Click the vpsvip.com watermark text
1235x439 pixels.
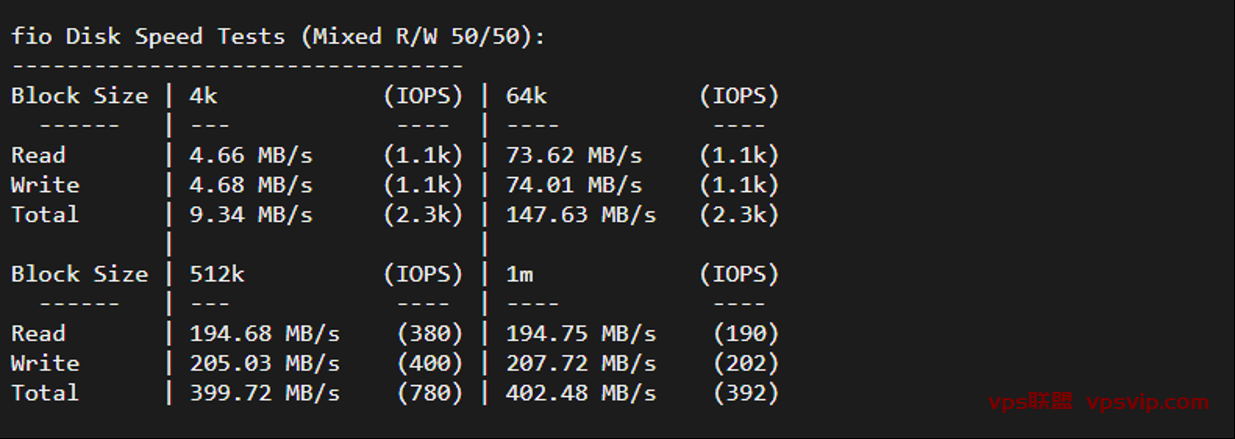click(x=1147, y=403)
